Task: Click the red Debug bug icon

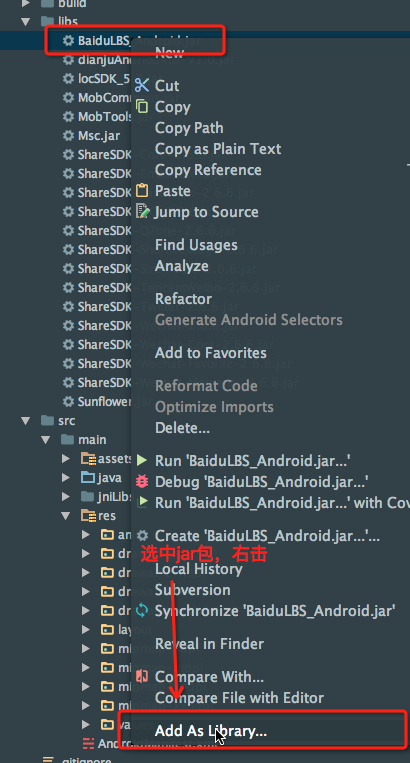Action: tap(142, 482)
